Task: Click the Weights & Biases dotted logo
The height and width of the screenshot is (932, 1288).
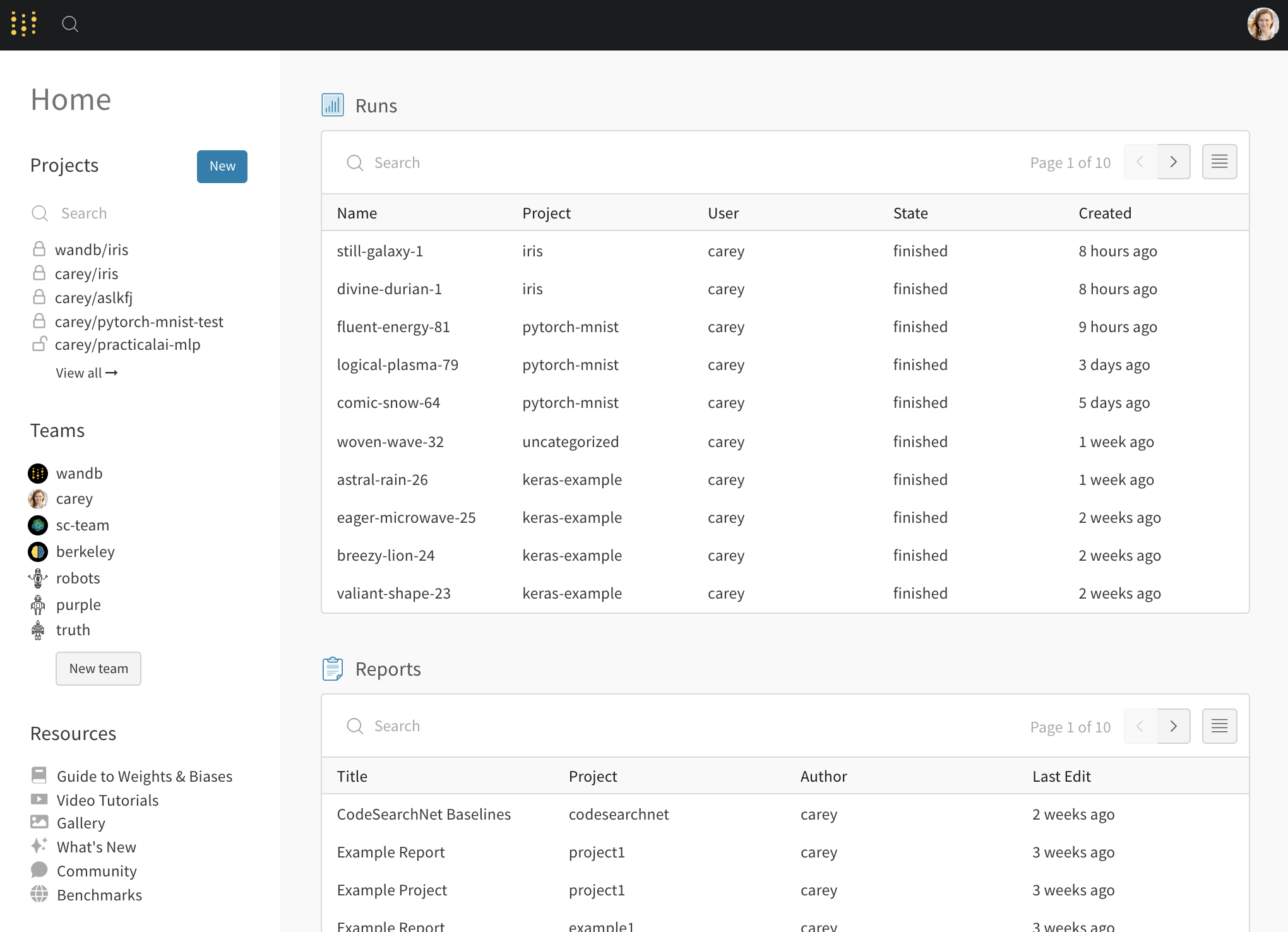Action: tap(24, 24)
